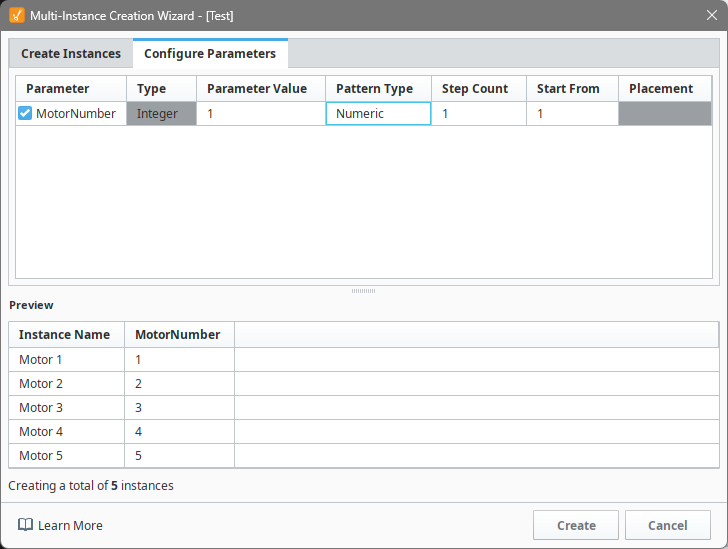
Task: Click the grayed Placement cell
Action: pos(664,114)
